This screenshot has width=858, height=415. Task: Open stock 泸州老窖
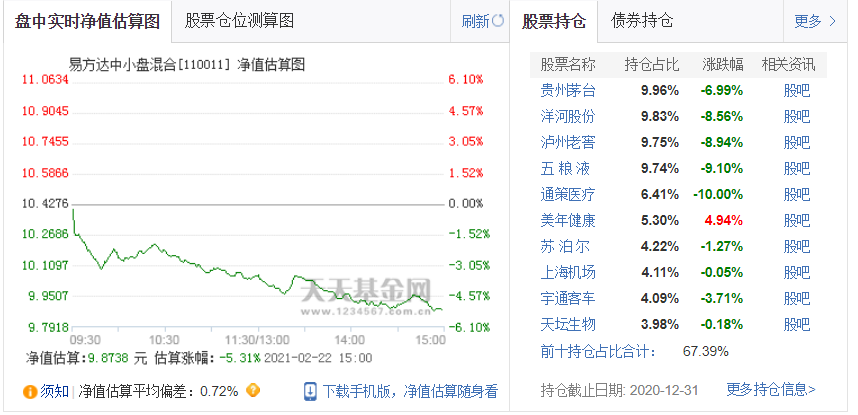tap(568, 142)
